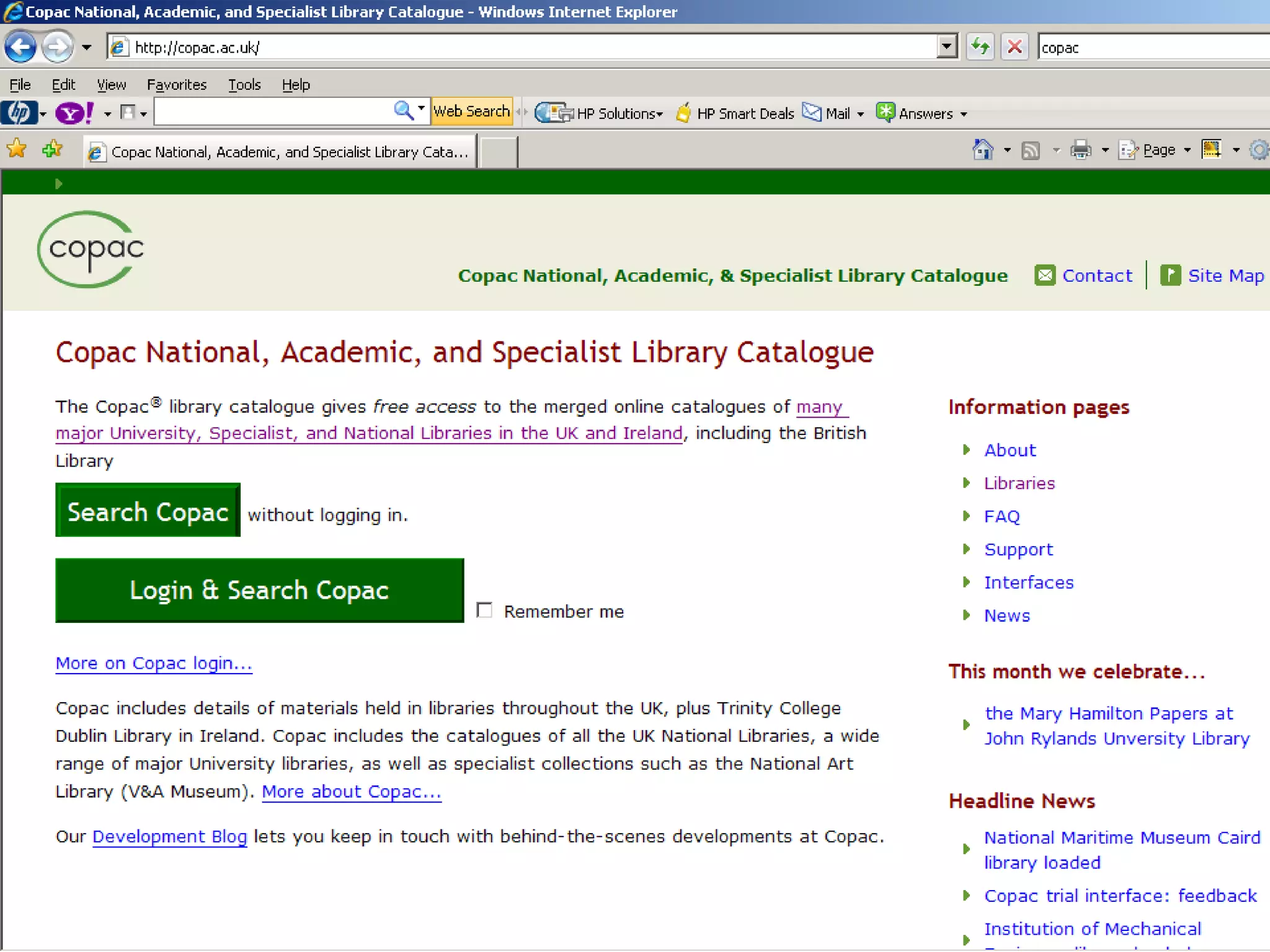The width and height of the screenshot is (1270, 952).
Task: Expand the address bar dropdown arrow
Action: pyautogui.click(x=946, y=47)
